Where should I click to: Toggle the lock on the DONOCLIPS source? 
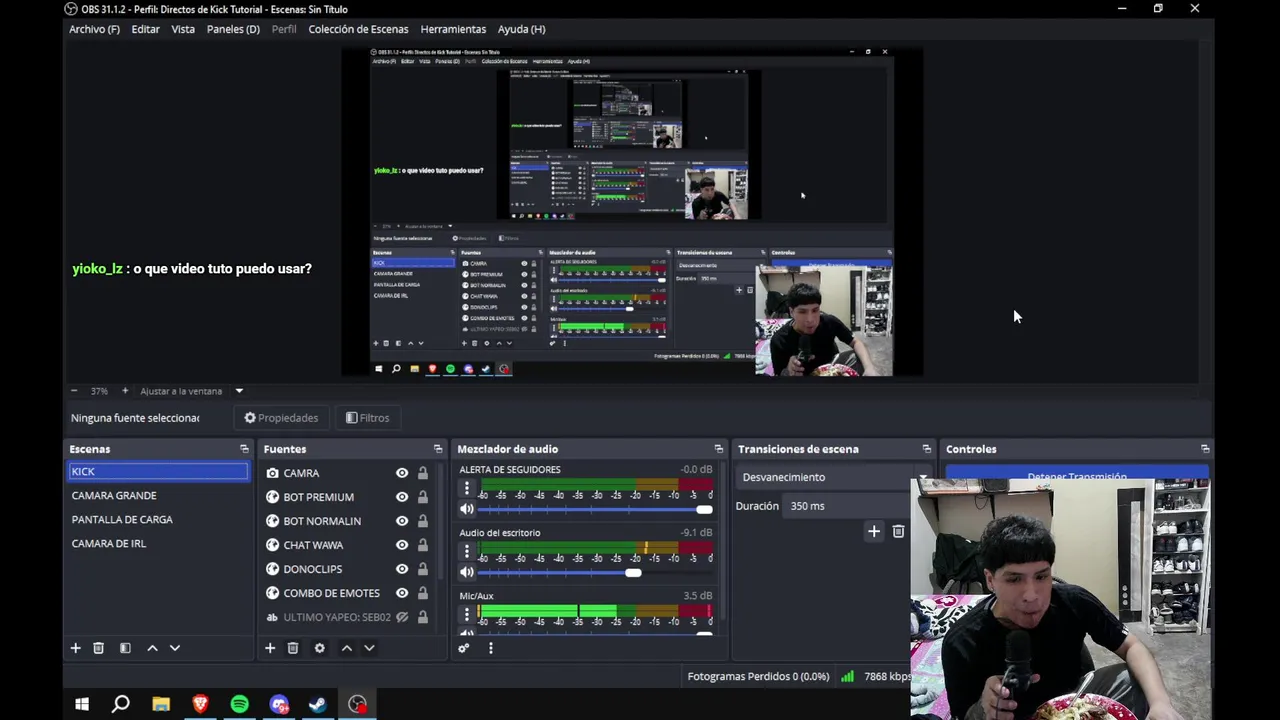(x=423, y=569)
